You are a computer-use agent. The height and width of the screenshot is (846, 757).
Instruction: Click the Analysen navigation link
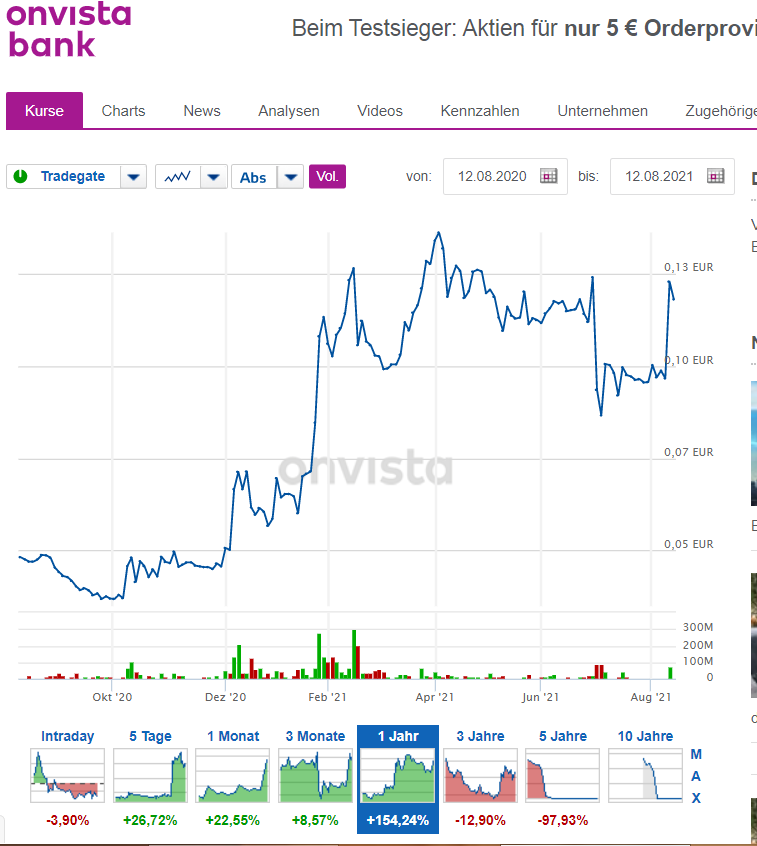tap(289, 111)
